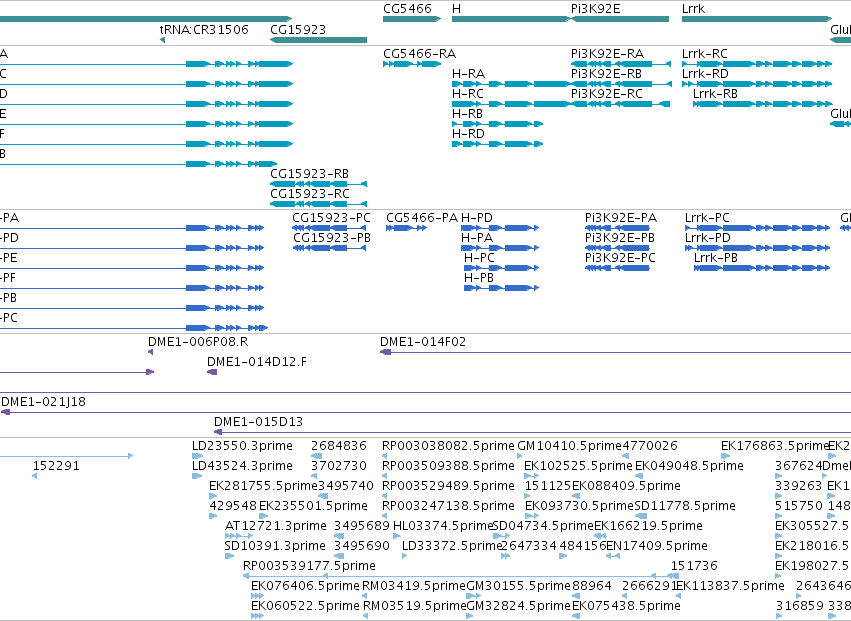
Task: Click the Lrrk-PD protein label
Action: (x=708, y=238)
